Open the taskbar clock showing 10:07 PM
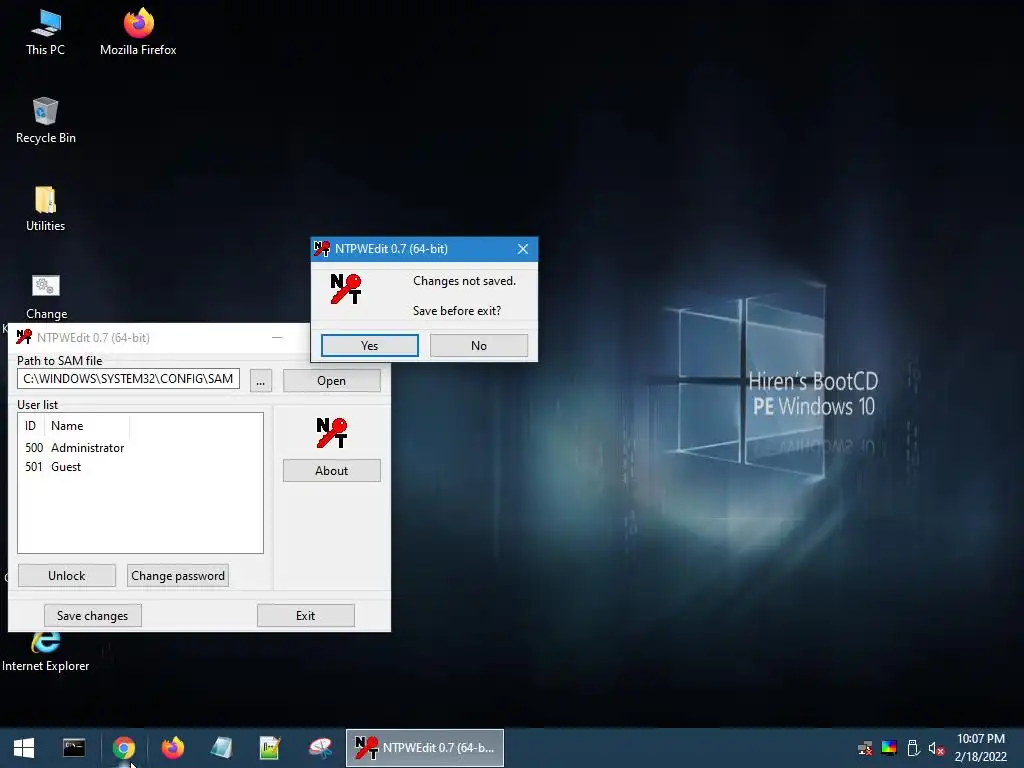This screenshot has height=768, width=1024. pyautogui.click(x=980, y=748)
